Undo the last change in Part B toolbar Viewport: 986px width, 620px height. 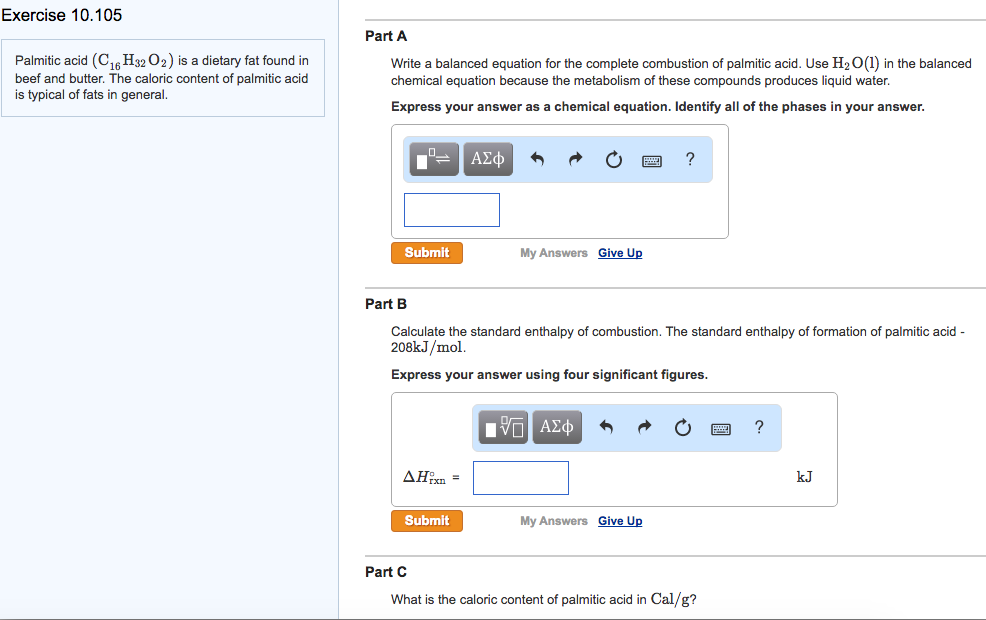606,427
